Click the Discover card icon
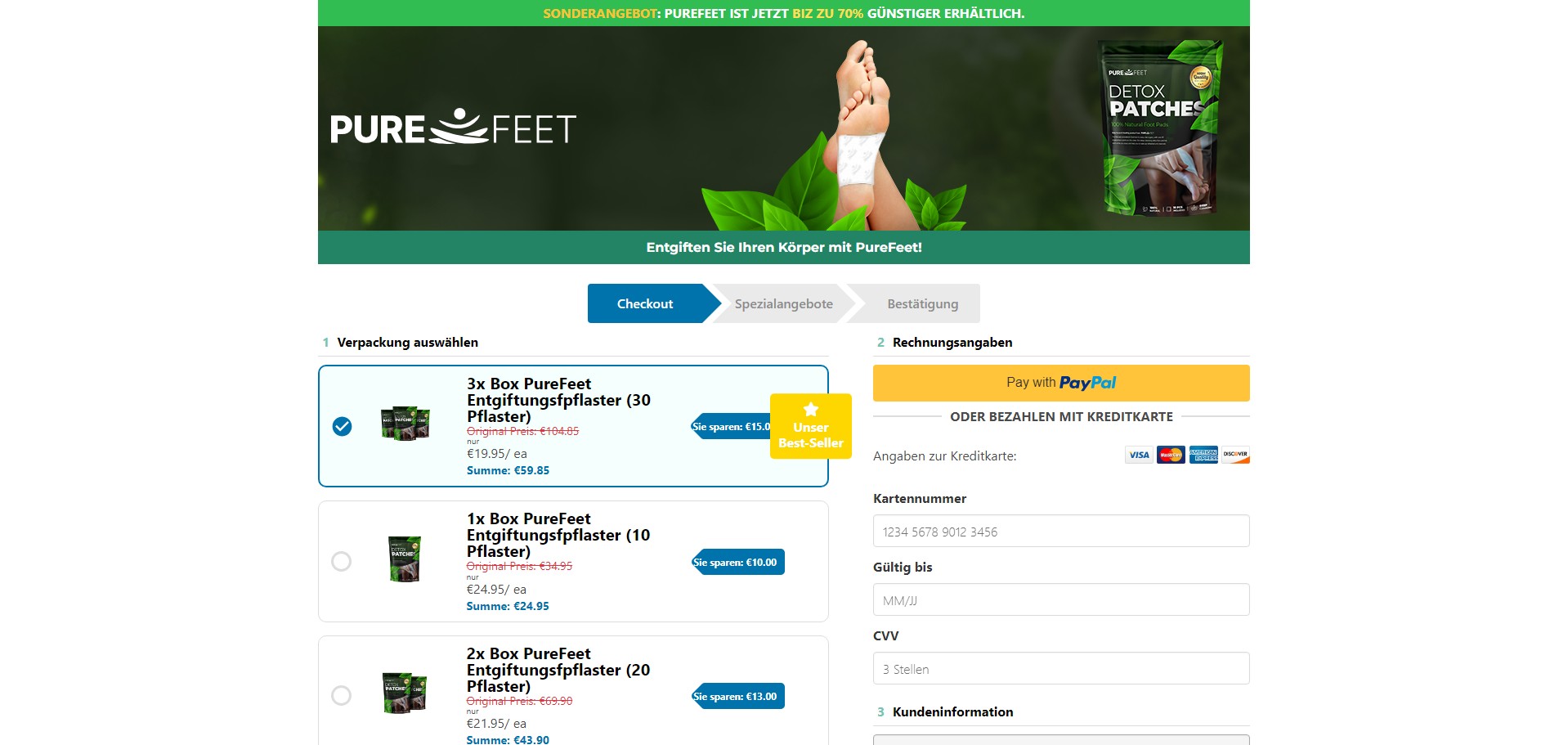This screenshot has height=745, width=1568. click(1235, 455)
